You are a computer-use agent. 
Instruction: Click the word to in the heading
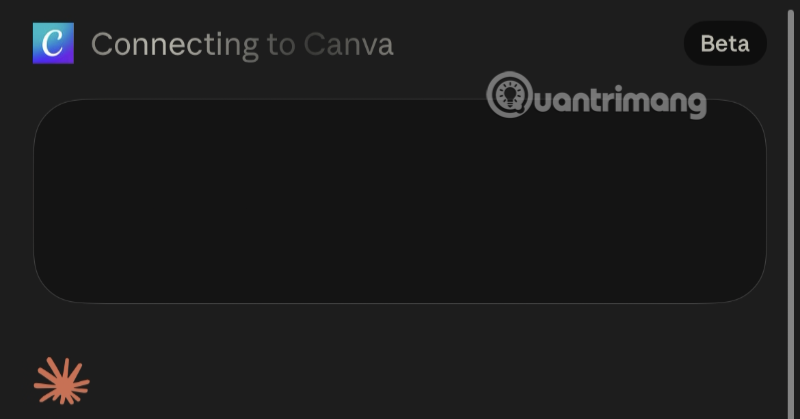pyautogui.click(x=281, y=45)
